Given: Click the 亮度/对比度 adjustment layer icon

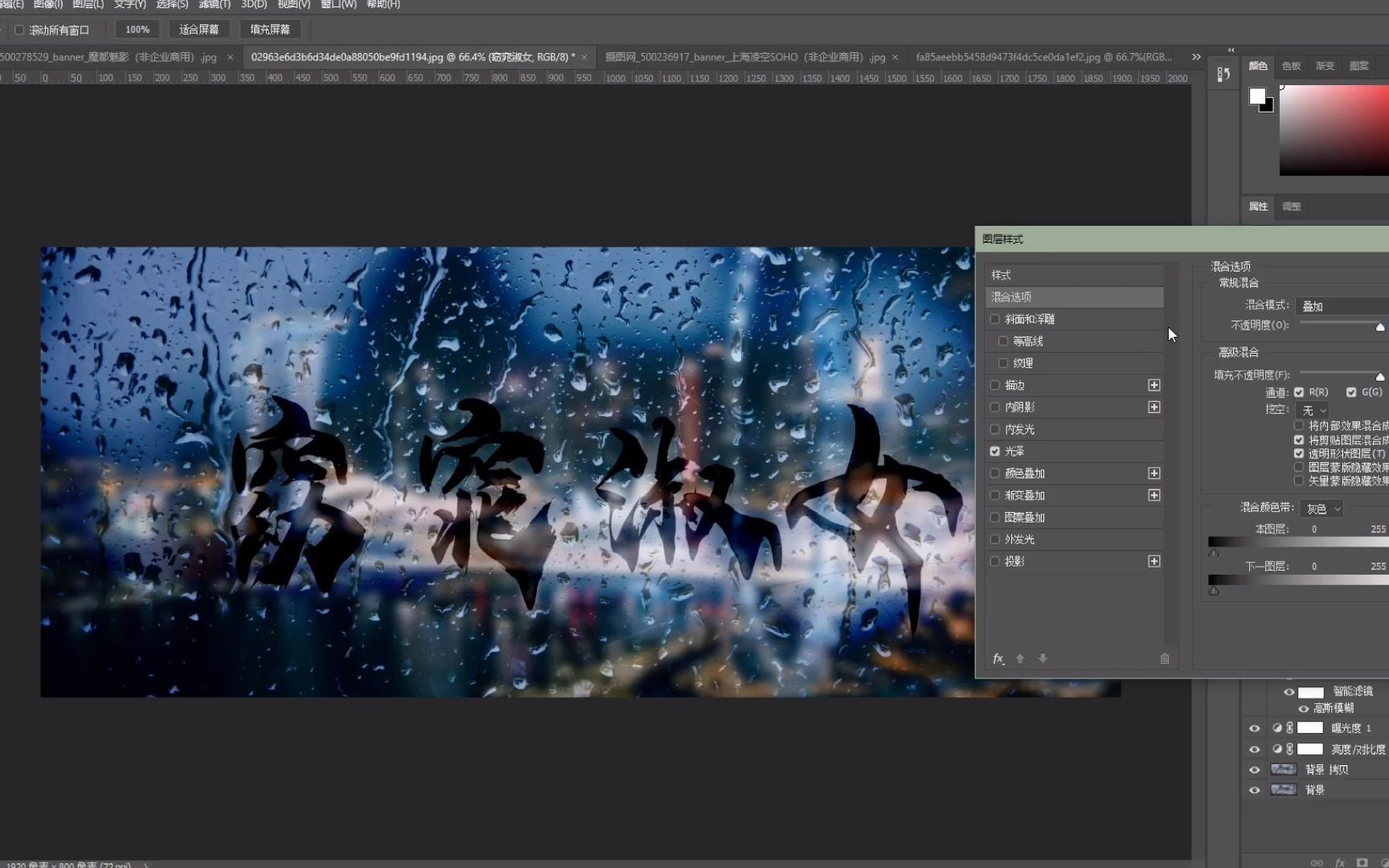Looking at the screenshot, I should pos(1277,749).
